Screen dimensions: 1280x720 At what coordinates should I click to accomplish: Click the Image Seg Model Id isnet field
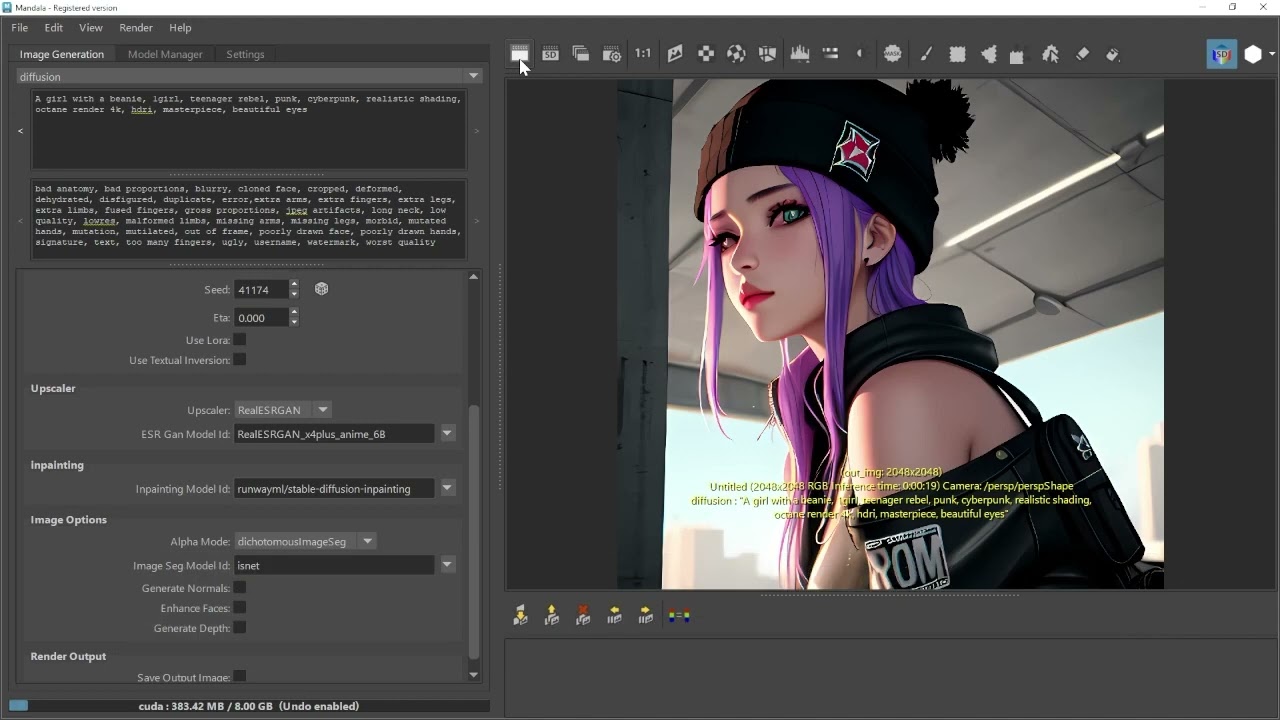click(335, 565)
